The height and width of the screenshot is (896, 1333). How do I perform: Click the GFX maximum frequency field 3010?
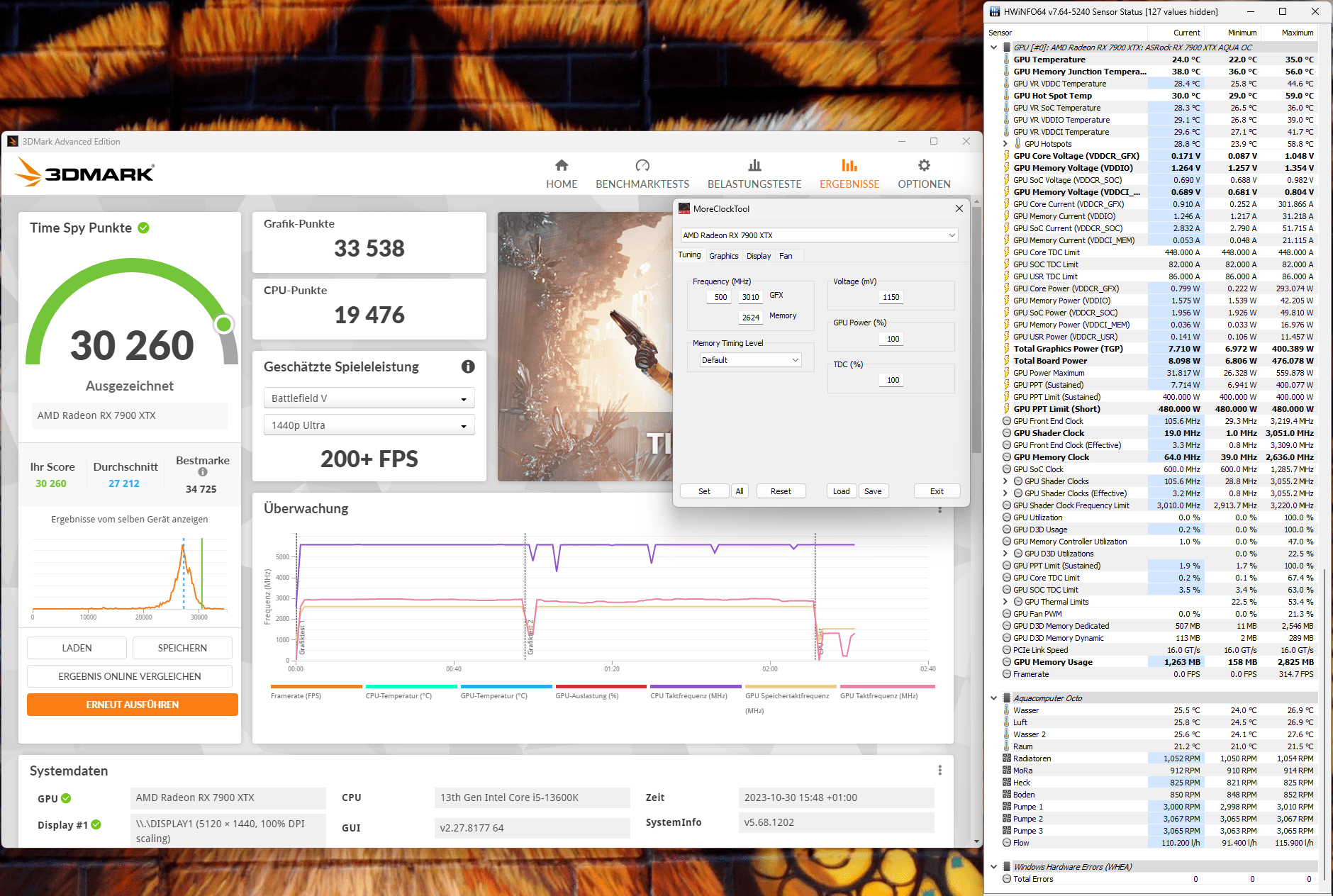tap(750, 297)
